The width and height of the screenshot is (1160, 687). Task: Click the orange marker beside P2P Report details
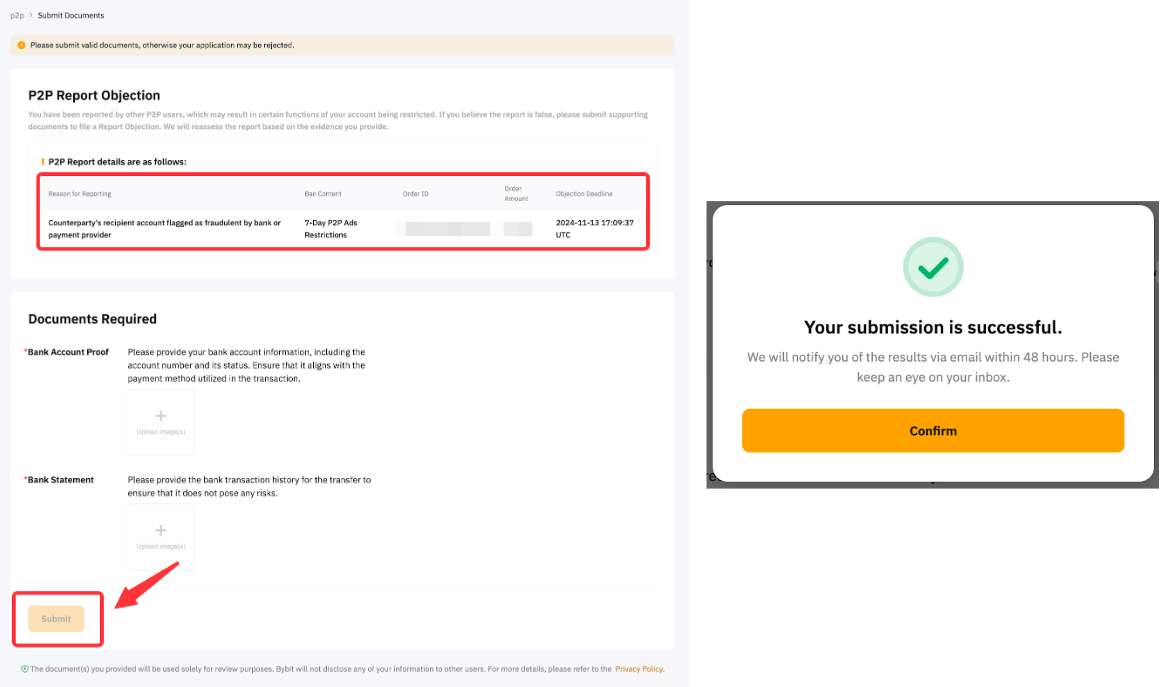[x=42, y=161]
